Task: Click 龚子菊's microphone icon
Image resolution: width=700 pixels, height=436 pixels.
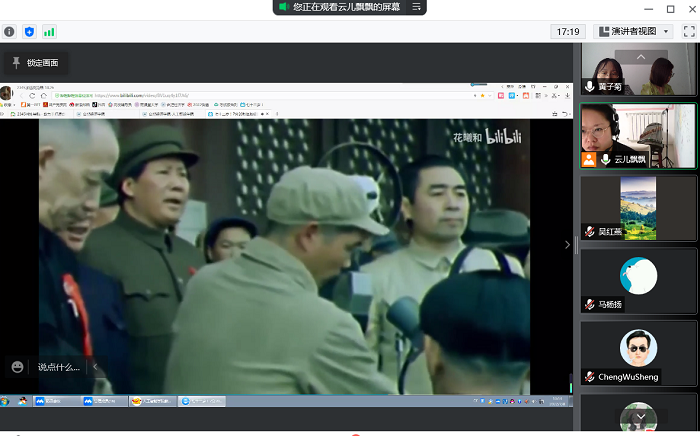Action: pos(590,86)
